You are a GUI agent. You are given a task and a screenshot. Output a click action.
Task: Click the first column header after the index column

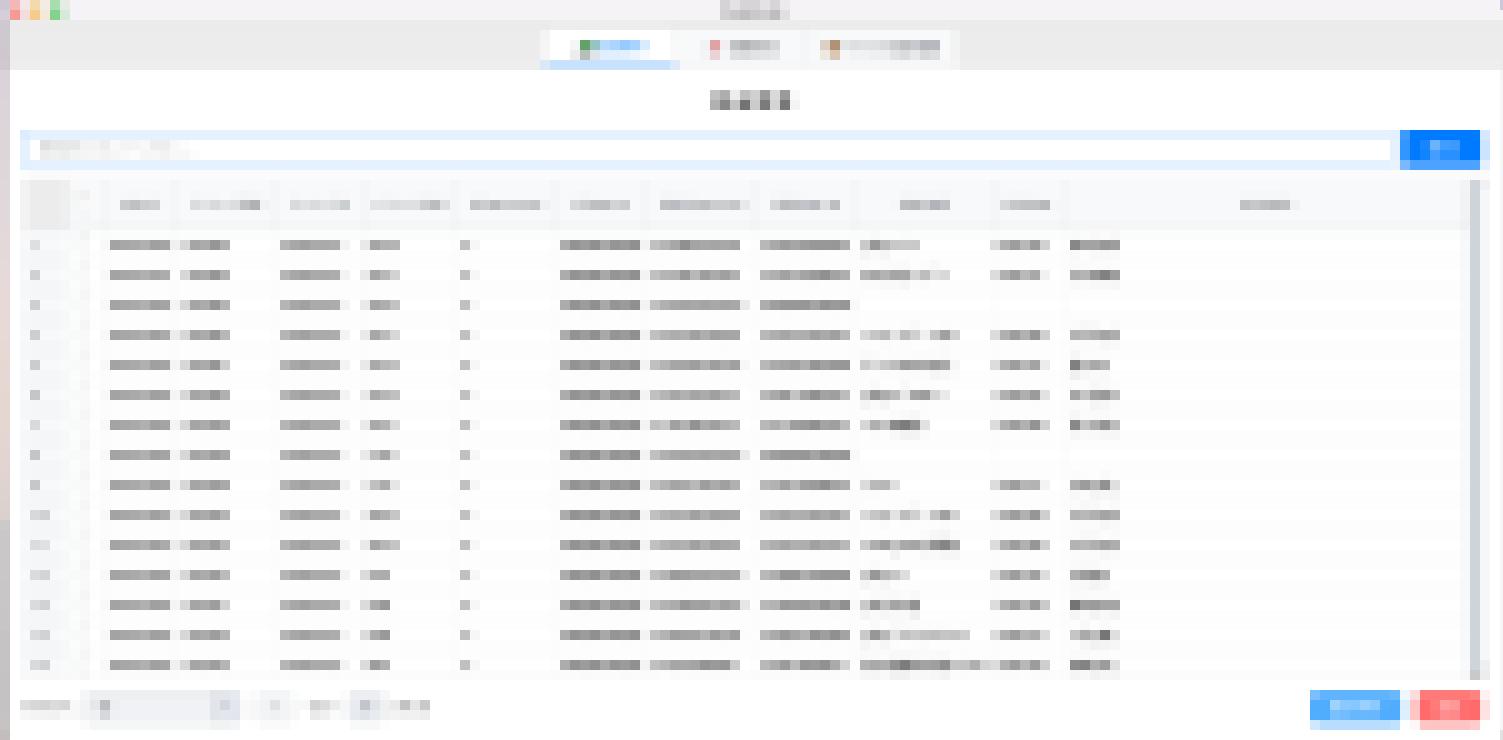(x=139, y=205)
